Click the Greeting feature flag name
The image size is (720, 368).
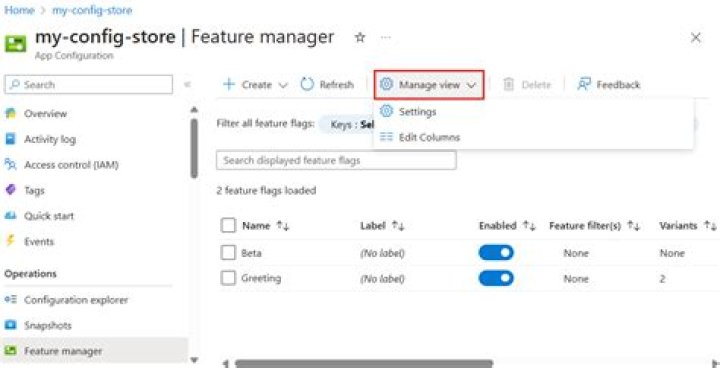point(261,278)
